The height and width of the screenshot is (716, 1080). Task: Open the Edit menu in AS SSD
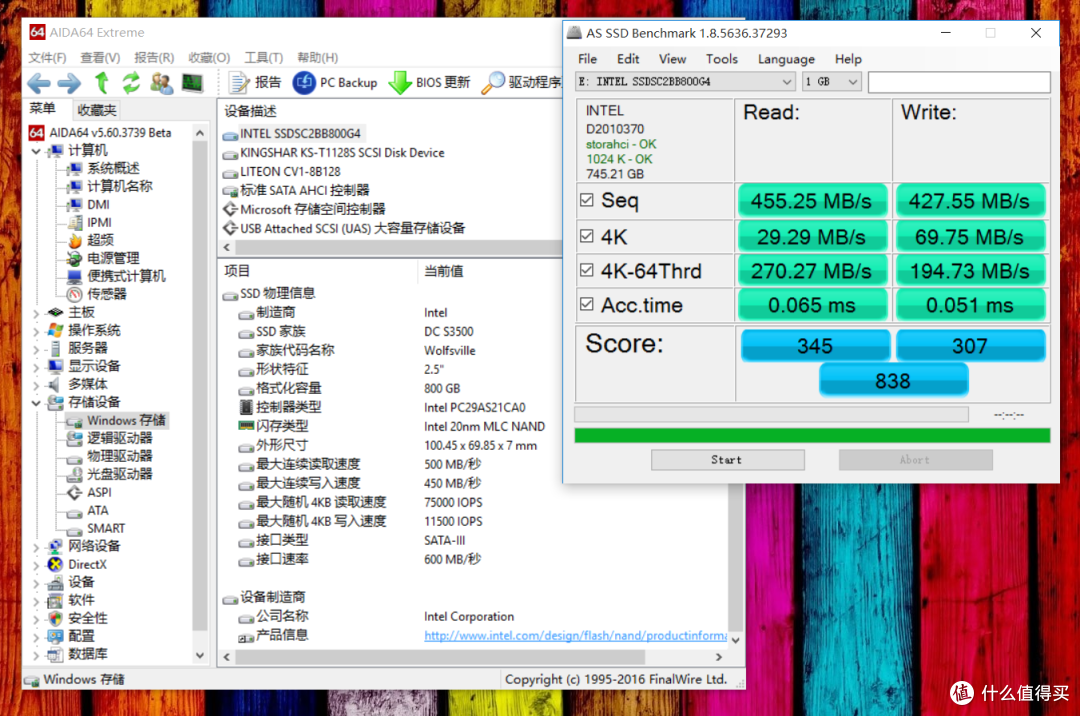pyautogui.click(x=627, y=59)
